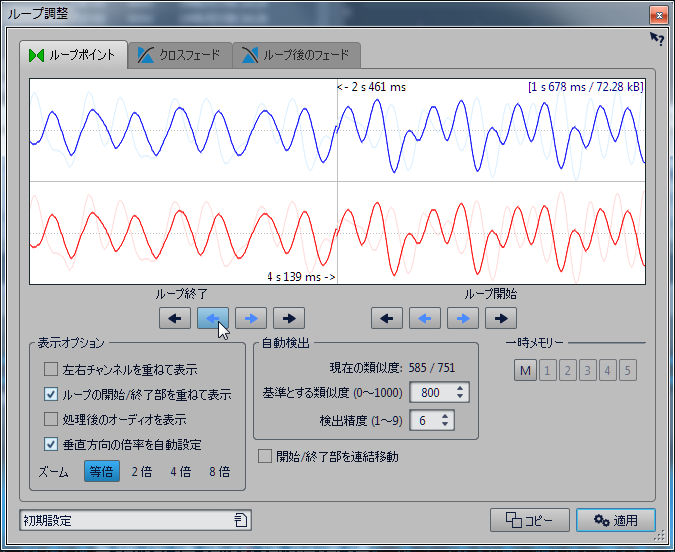Close the ループ調整 dialog

[x=659, y=16]
